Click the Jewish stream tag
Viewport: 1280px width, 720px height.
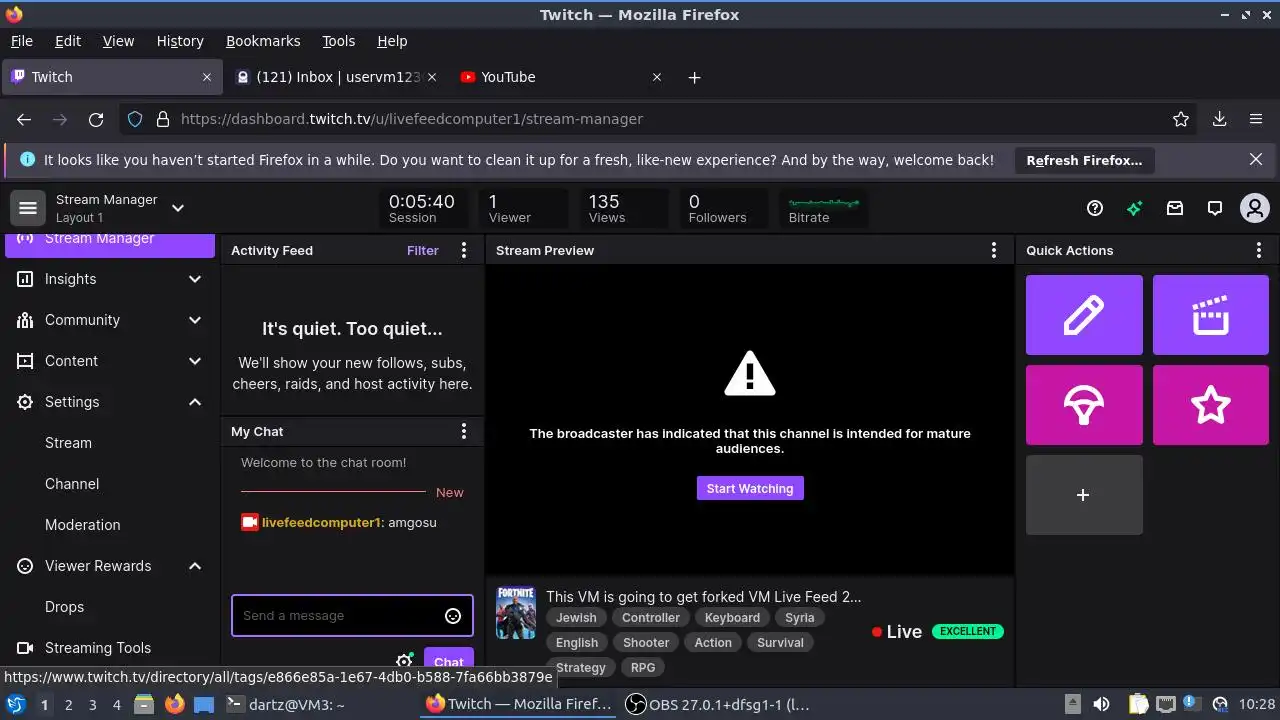[x=576, y=618]
